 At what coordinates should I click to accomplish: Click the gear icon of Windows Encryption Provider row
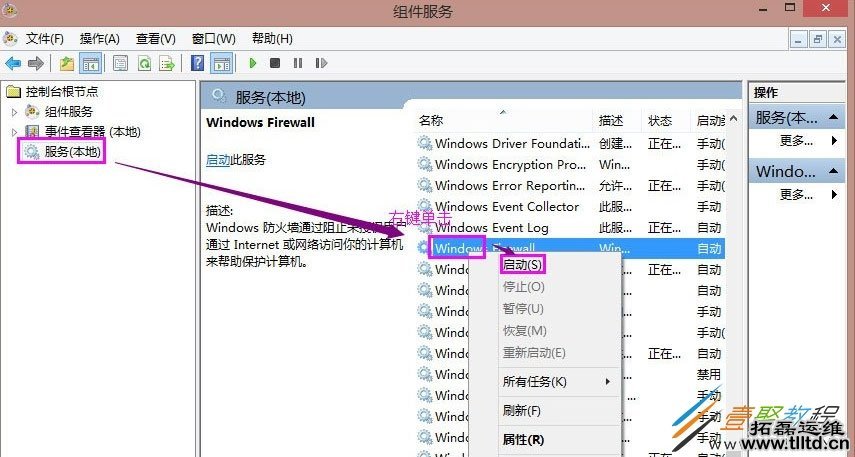tap(425, 164)
